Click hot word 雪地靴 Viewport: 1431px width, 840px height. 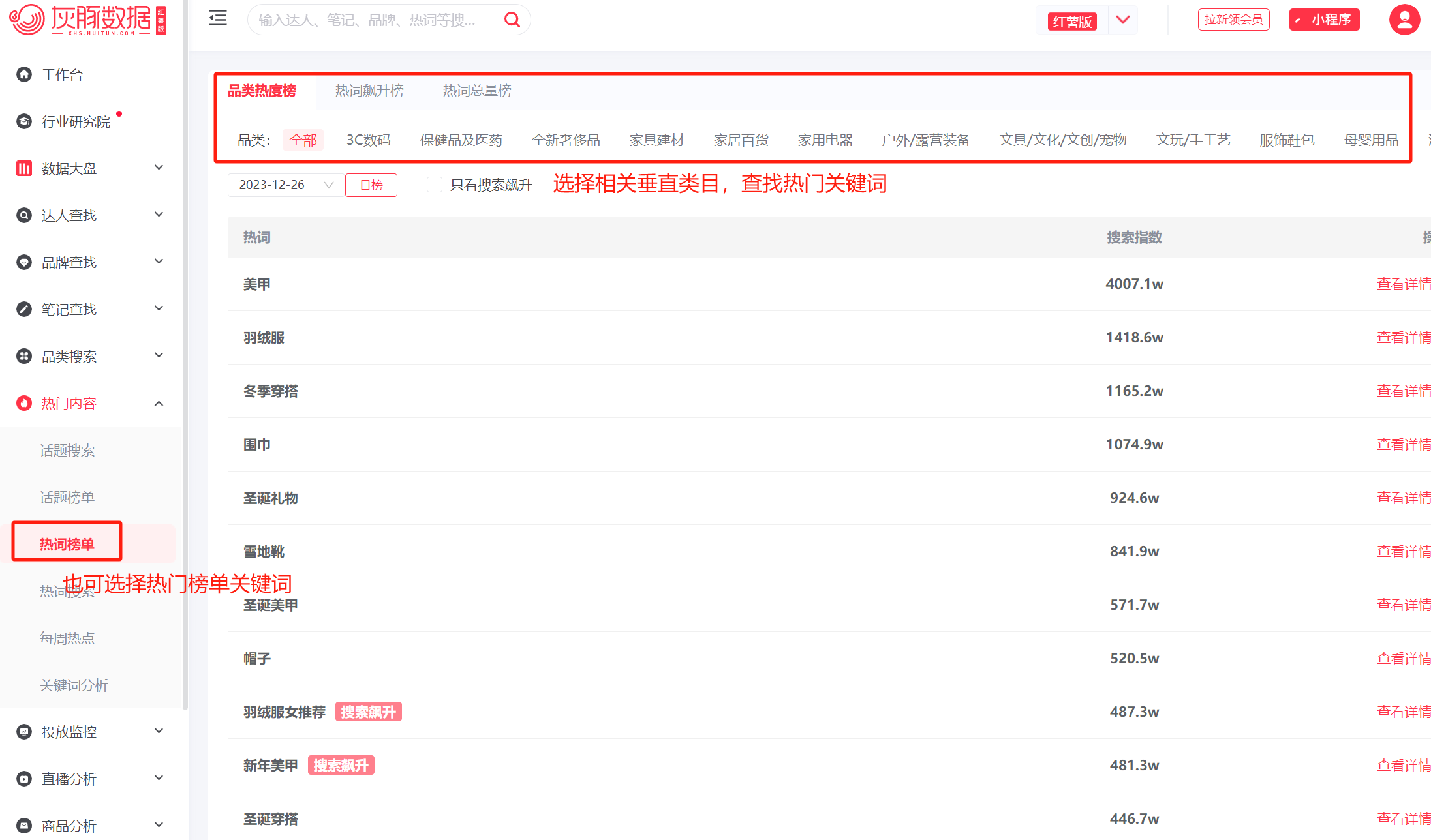[264, 552]
